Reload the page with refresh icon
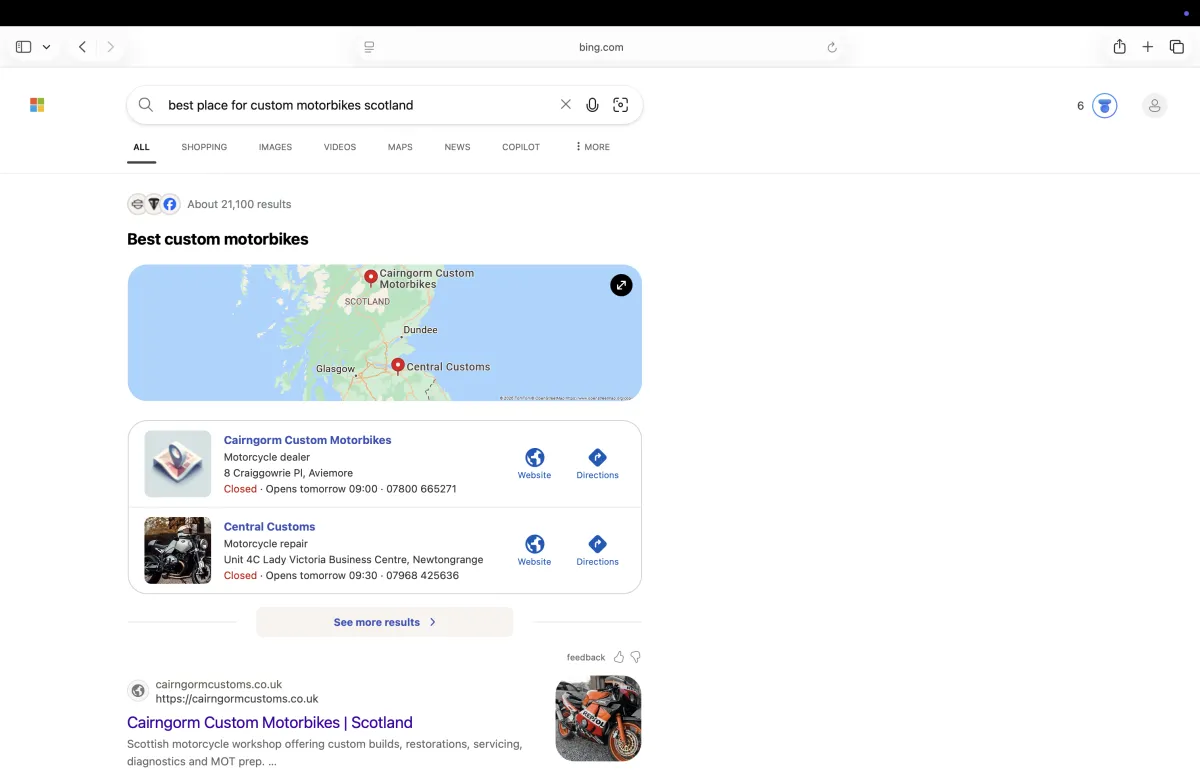 (x=832, y=47)
